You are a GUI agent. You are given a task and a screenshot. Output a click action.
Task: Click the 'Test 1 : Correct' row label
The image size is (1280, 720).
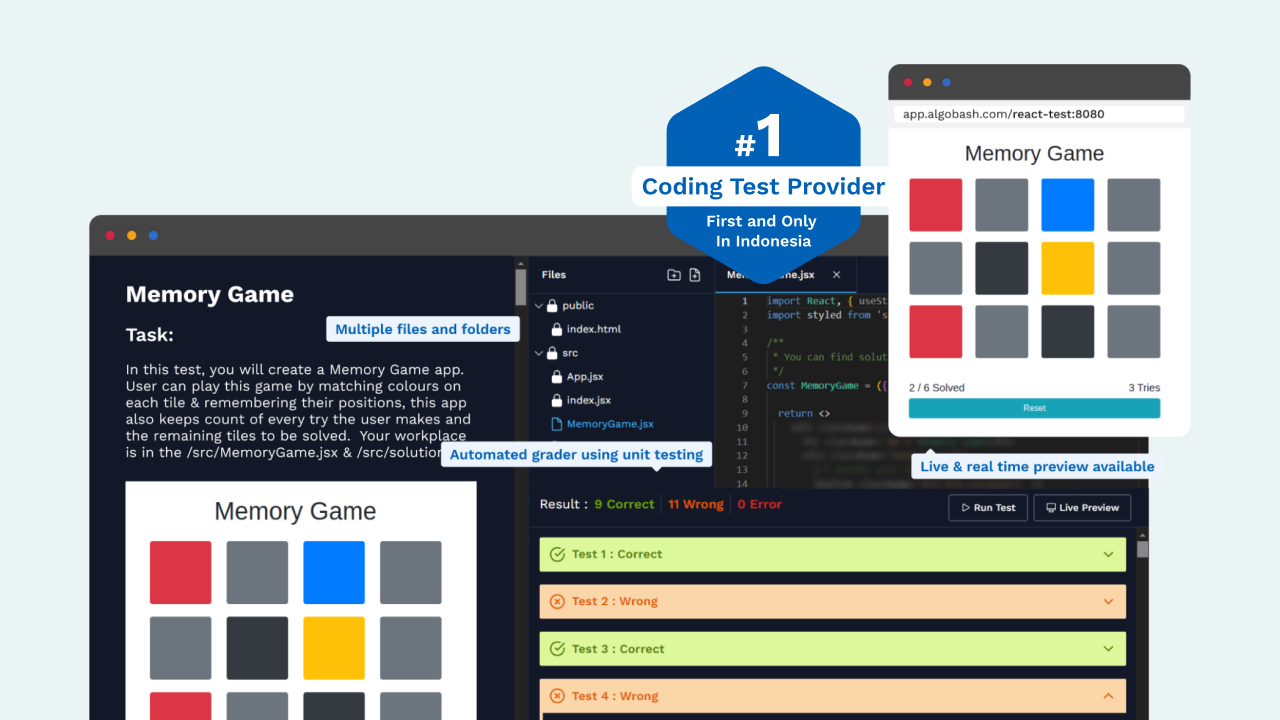(617, 554)
